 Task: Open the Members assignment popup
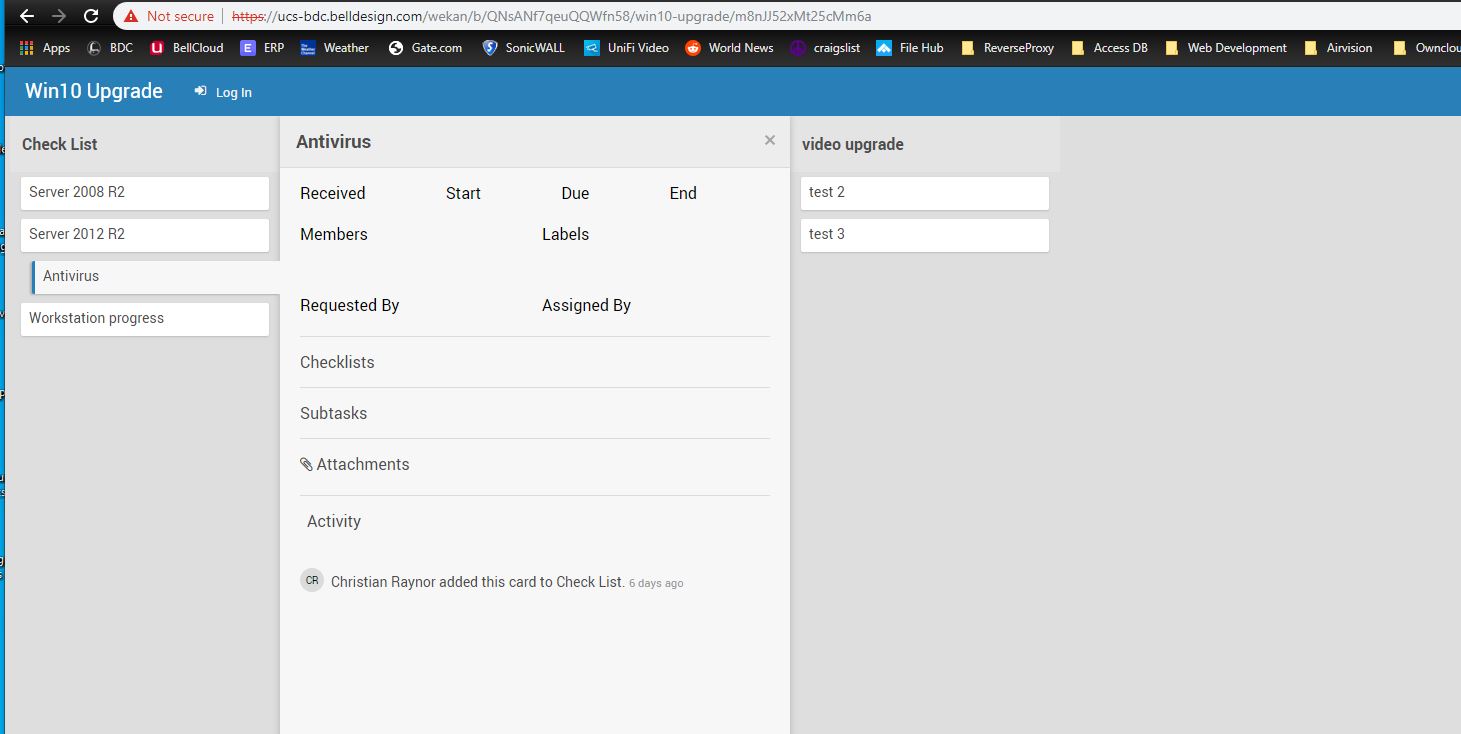333,234
